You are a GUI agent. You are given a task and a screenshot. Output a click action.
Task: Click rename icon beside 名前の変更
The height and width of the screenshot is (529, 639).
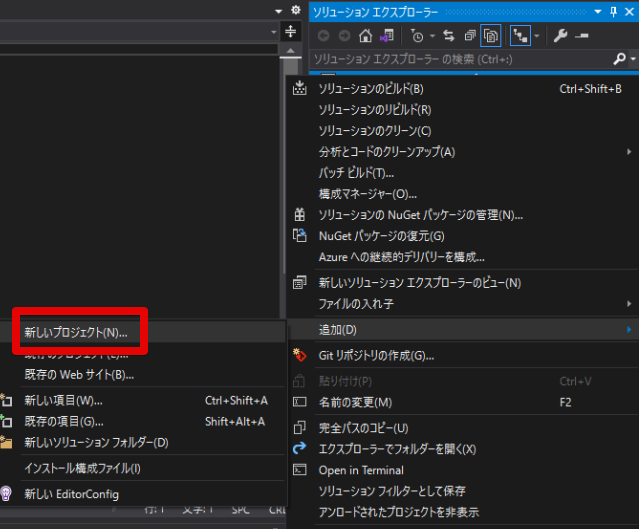(300, 402)
